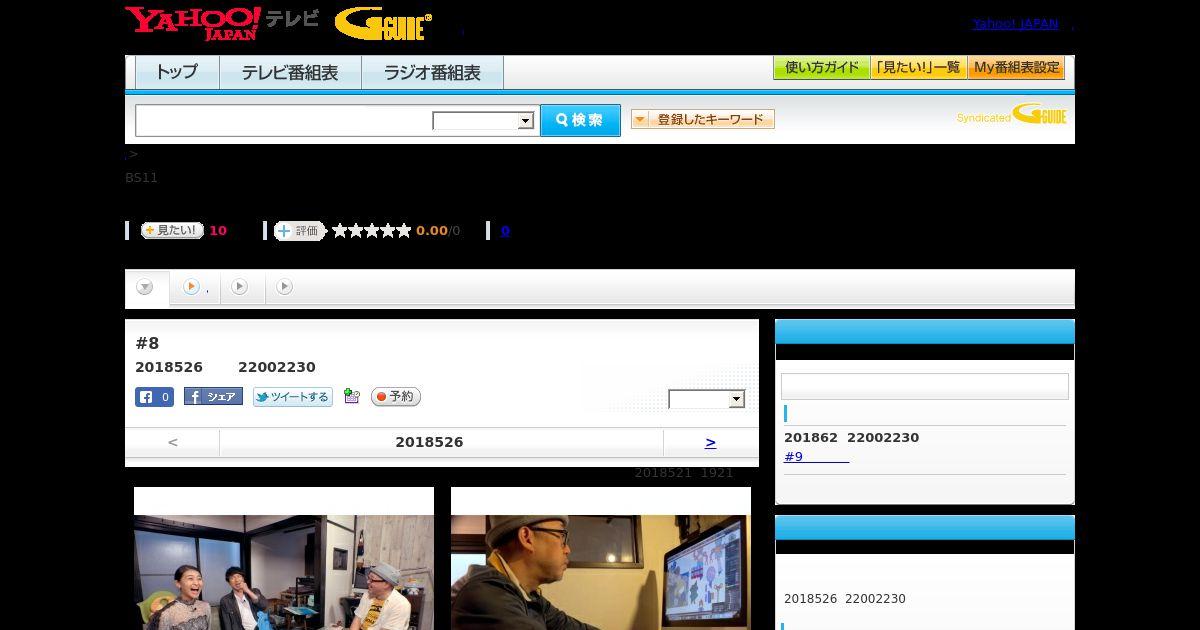
Task: Click the 201862 22002230 sidebar schedule text
Action: click(851, 438)
